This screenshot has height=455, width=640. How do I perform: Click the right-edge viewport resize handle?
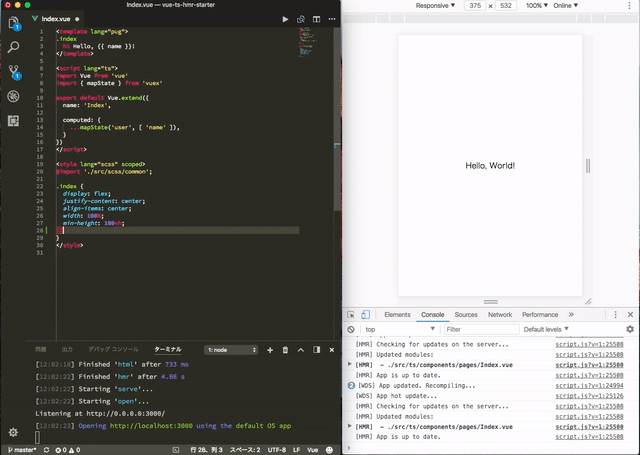click(588, 166)
